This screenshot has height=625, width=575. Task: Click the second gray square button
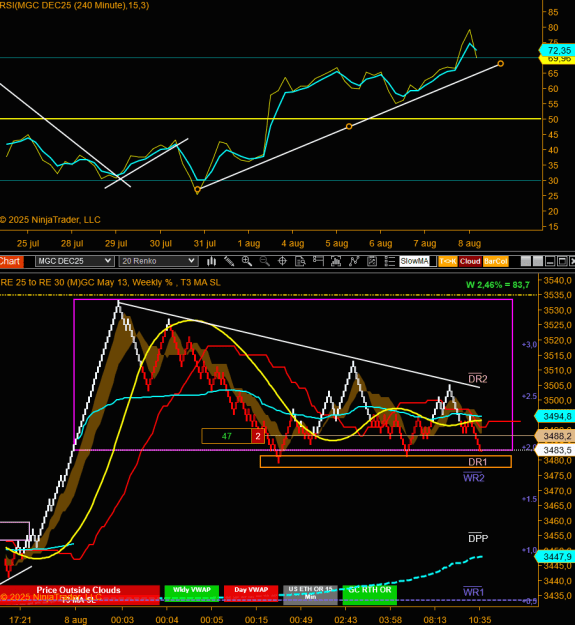coord(538,261)
